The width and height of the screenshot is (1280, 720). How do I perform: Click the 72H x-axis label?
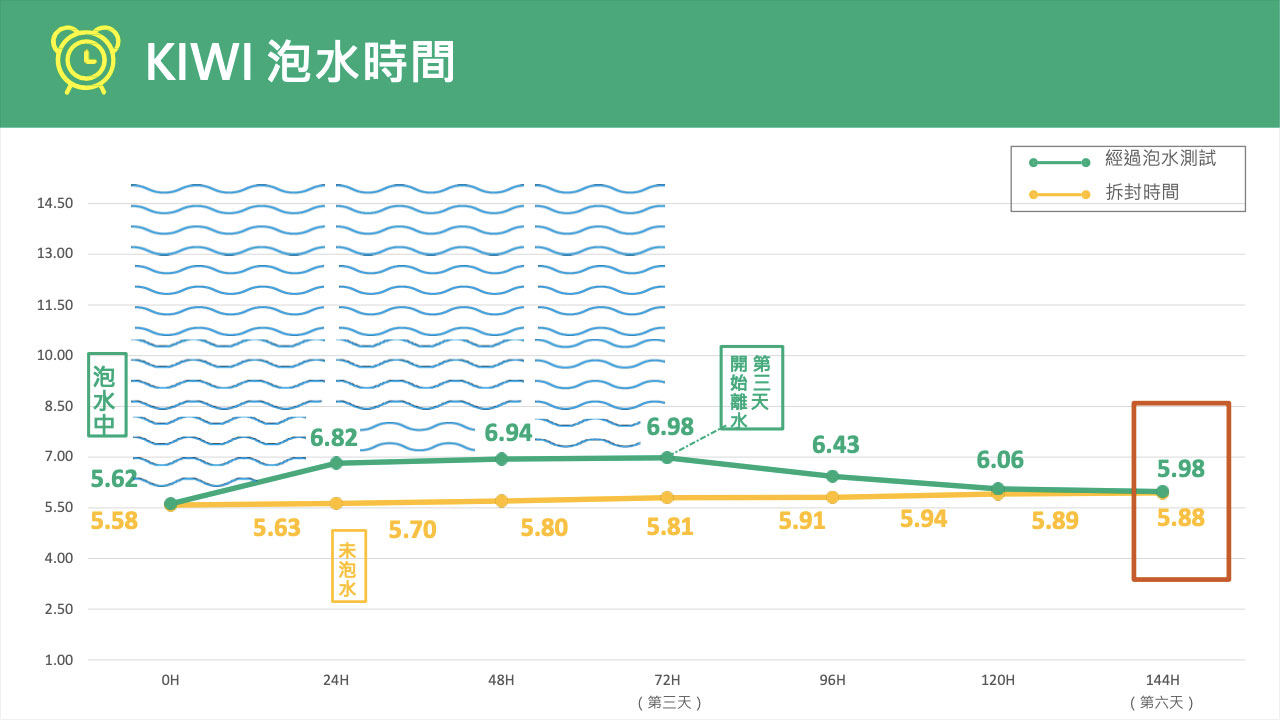667,681
